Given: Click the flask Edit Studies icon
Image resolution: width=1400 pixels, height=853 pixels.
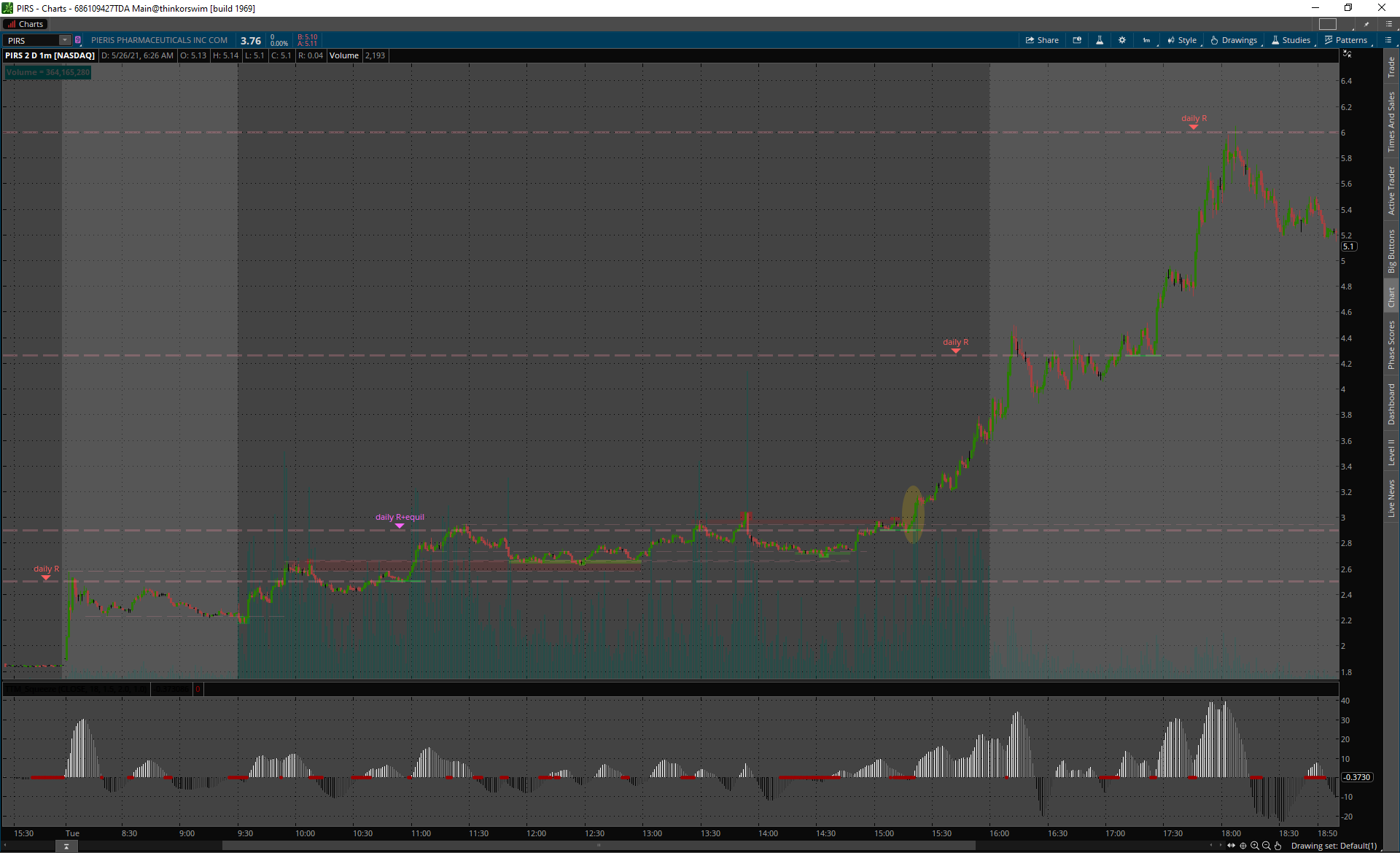Looking at the screenshot, I should (1100, 40).
